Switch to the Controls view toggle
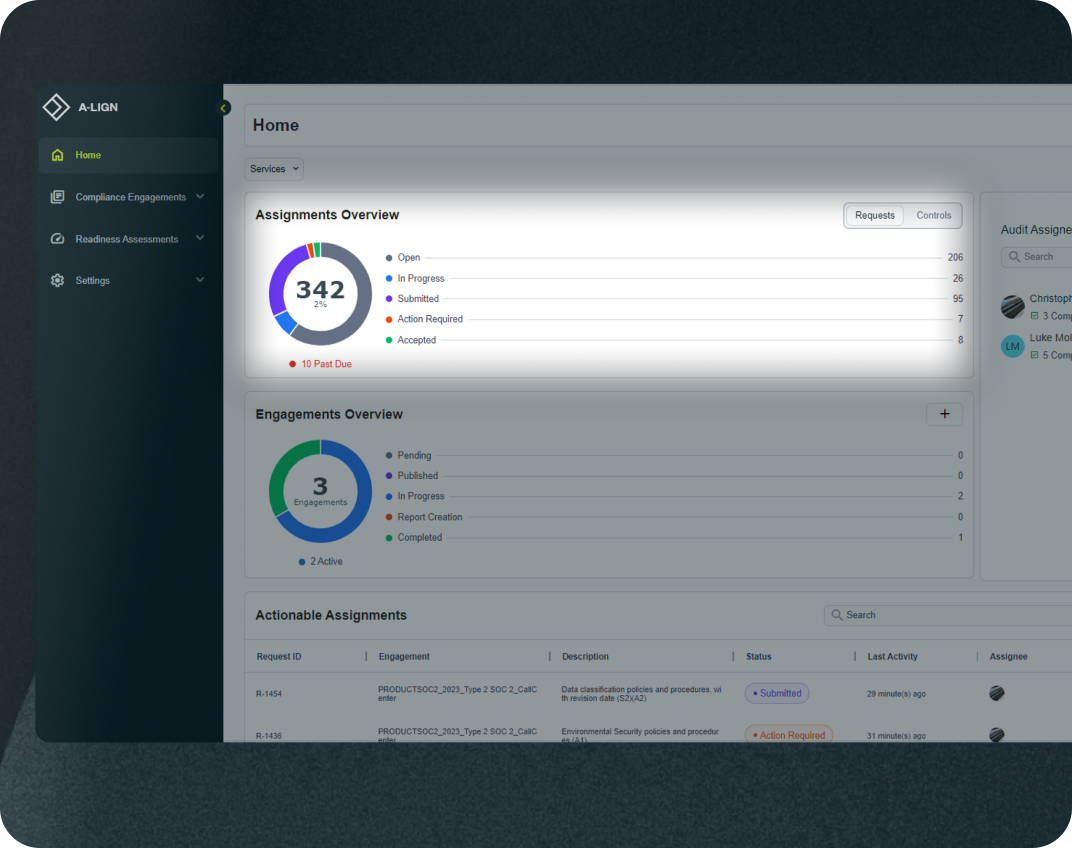This screenshot has width=1072, height=848. [933, 215]
